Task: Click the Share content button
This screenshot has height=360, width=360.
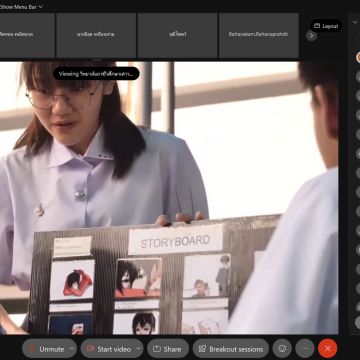Action: tap(168, 349)
